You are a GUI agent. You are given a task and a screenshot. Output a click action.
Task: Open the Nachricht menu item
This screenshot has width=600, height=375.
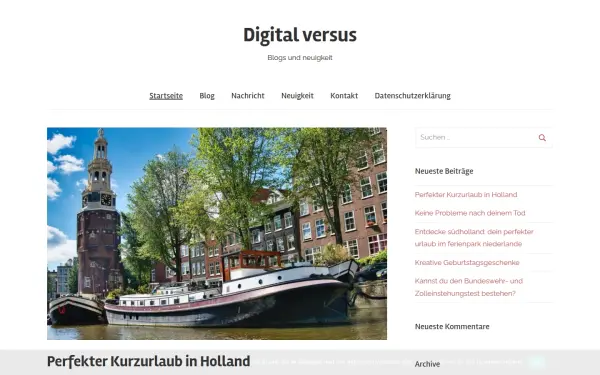click(x=248, y=96)
